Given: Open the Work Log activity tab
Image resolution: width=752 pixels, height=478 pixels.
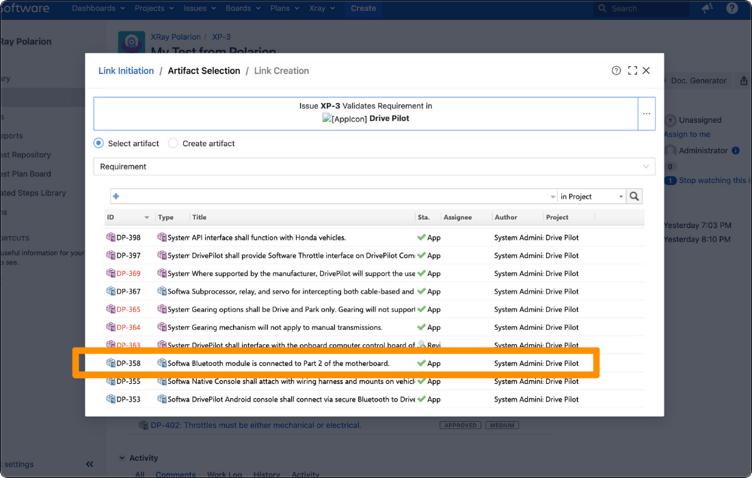Looking at the screenshot, I should click(224, 474).
